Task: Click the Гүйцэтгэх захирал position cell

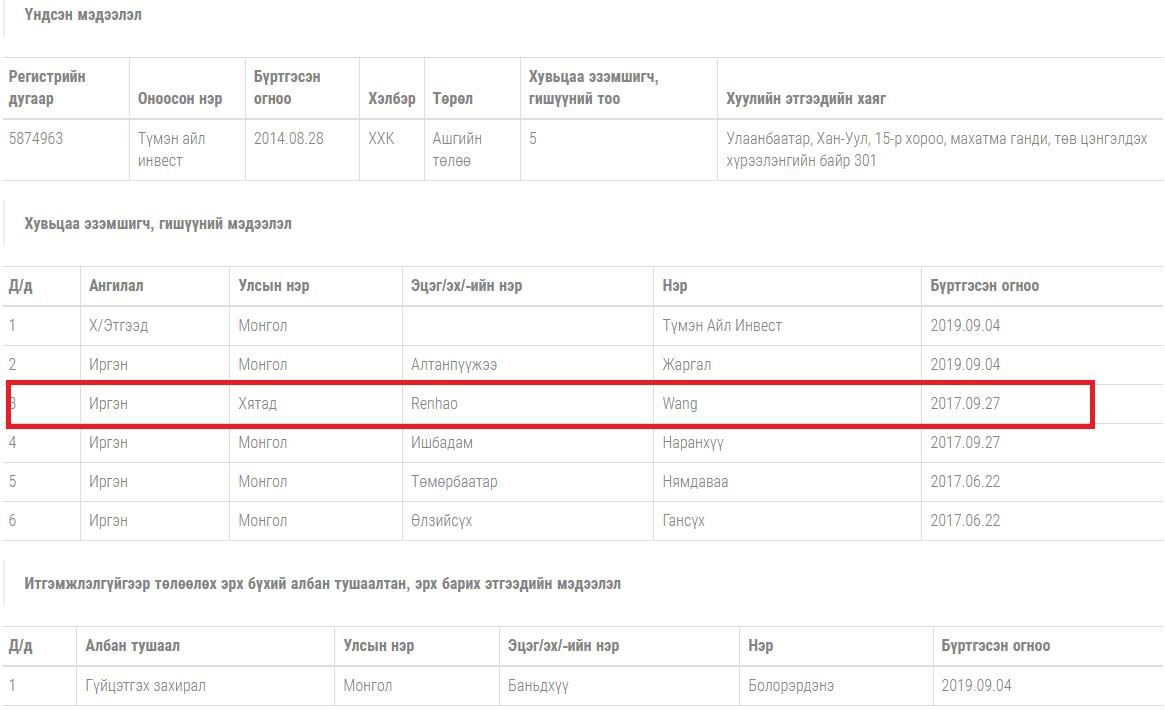Action: click(146, 685)
